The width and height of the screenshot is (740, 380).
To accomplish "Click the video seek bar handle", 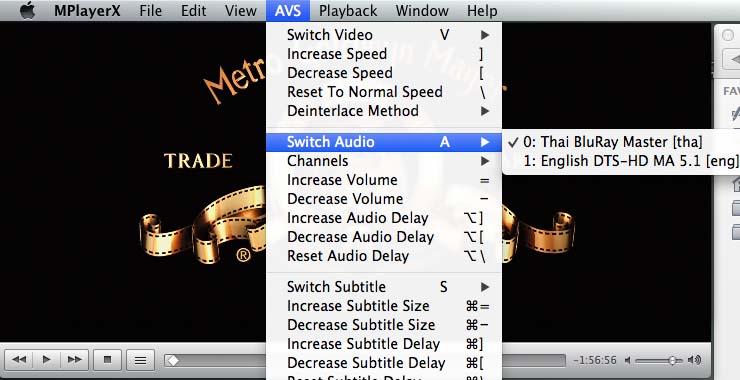I will (x=173, y=361).
